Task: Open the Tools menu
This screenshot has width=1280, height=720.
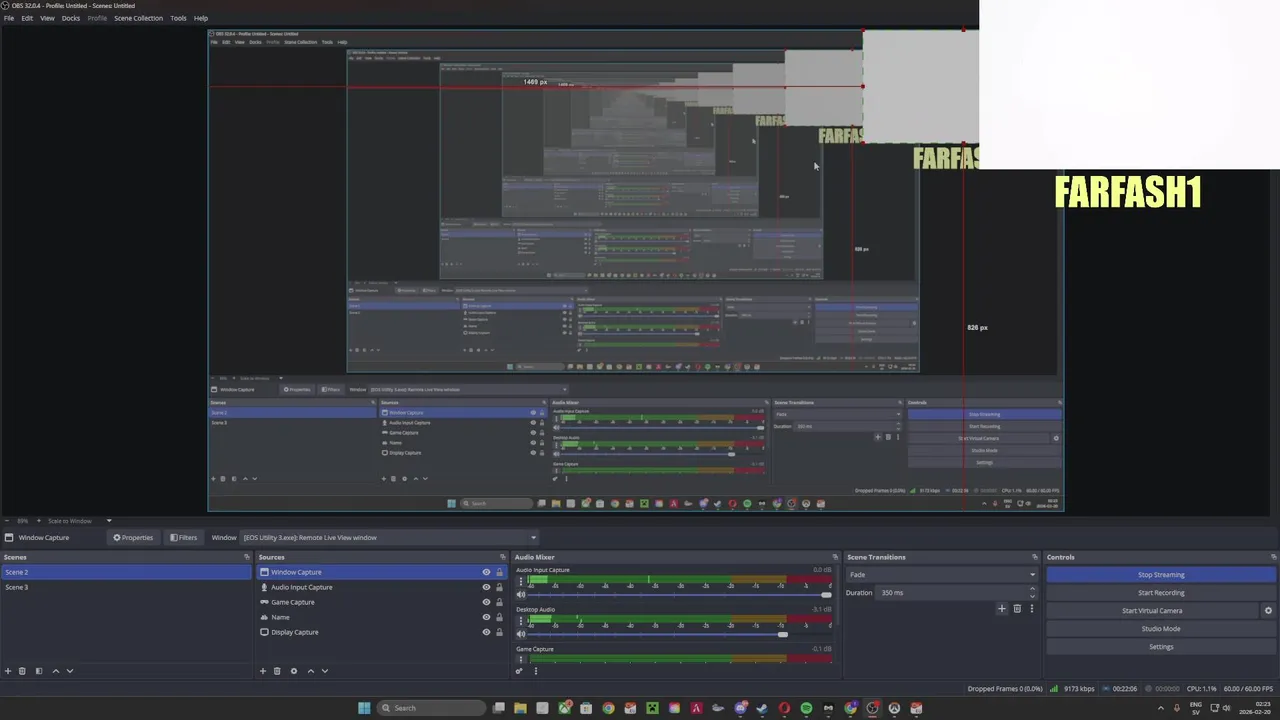Action: click(178, 18)
